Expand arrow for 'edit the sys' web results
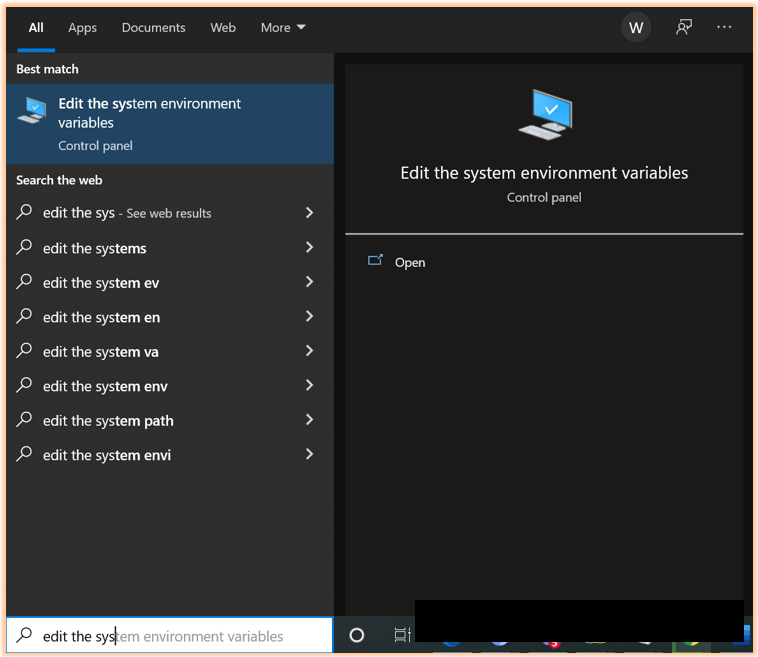Screen dimensions: 758x657 coord(309,212)
